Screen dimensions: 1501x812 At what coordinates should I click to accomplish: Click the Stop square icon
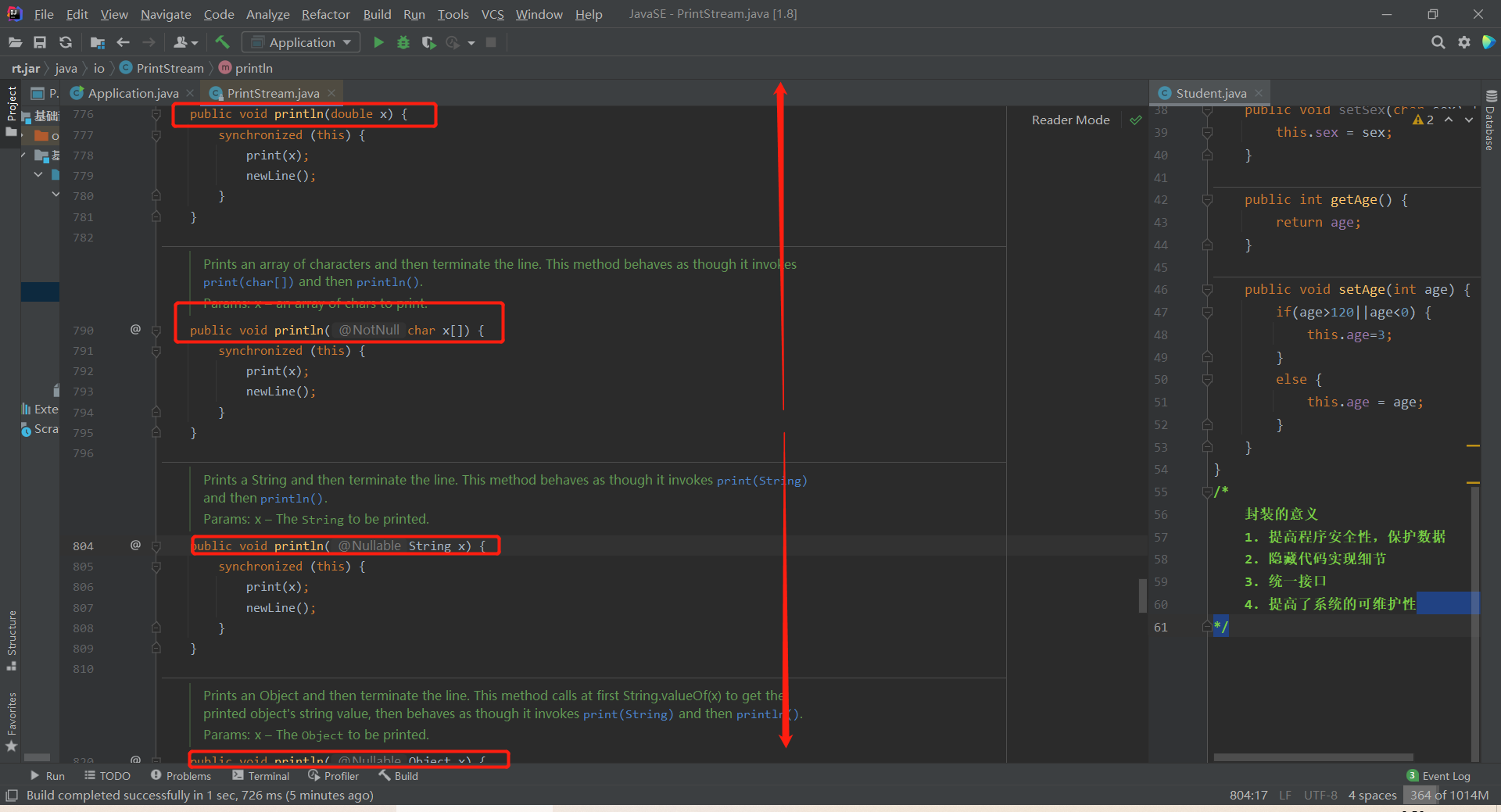pyautogui.click(x=491, y=42)
